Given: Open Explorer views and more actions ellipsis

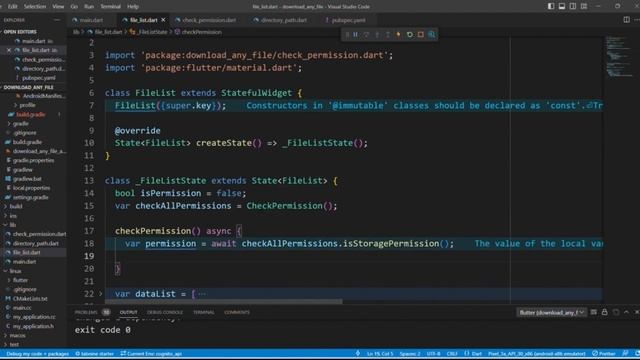Looking at the screenshot, I should (57, 20).
